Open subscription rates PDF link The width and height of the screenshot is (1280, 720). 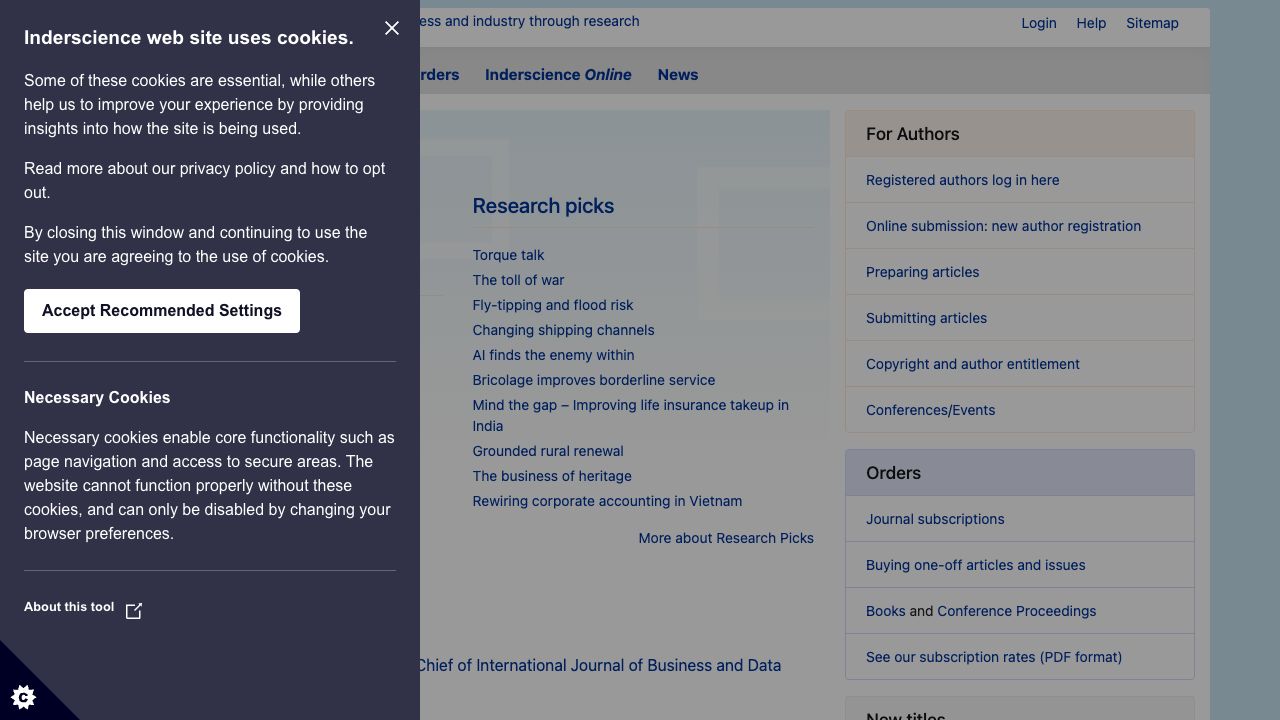[993, 657]
